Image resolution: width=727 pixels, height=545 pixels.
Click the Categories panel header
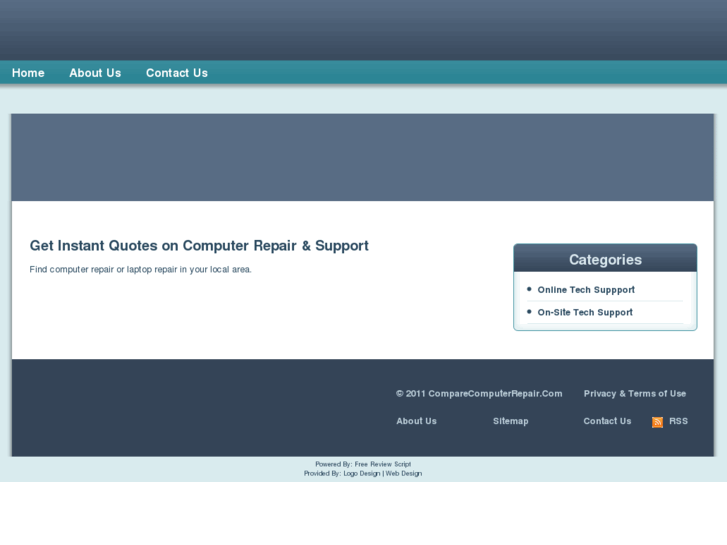605,258
